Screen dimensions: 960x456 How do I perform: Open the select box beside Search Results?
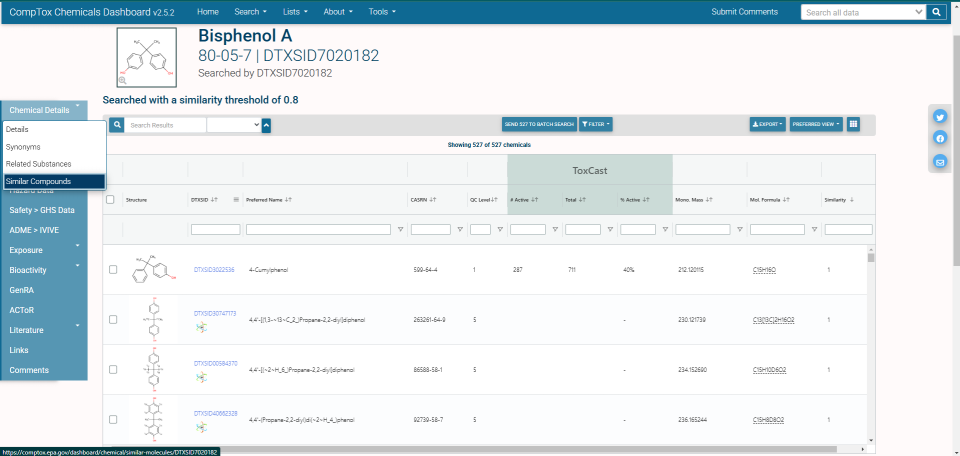(234, 125)
